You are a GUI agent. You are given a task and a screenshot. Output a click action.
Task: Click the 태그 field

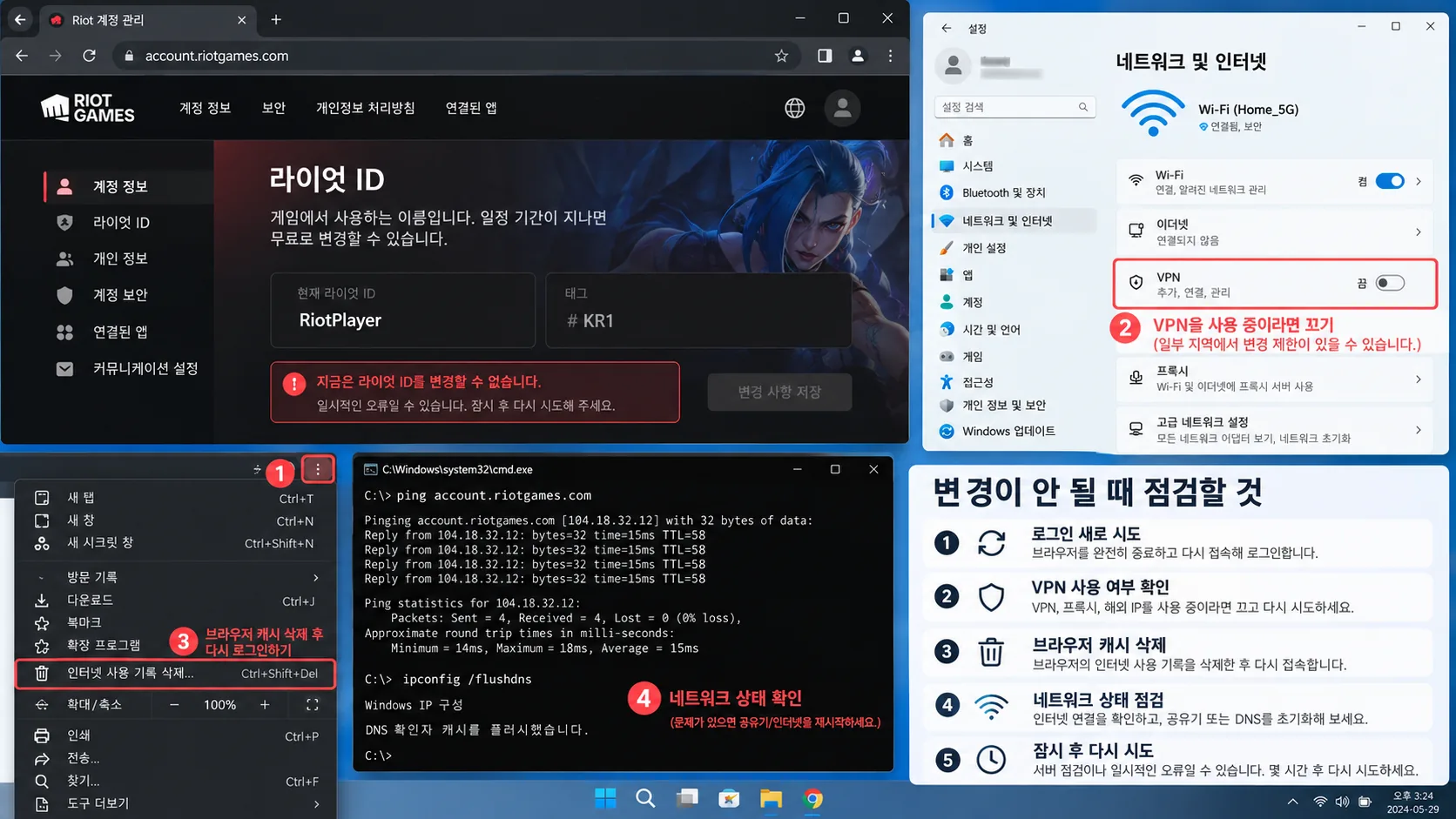coord(698,310)
